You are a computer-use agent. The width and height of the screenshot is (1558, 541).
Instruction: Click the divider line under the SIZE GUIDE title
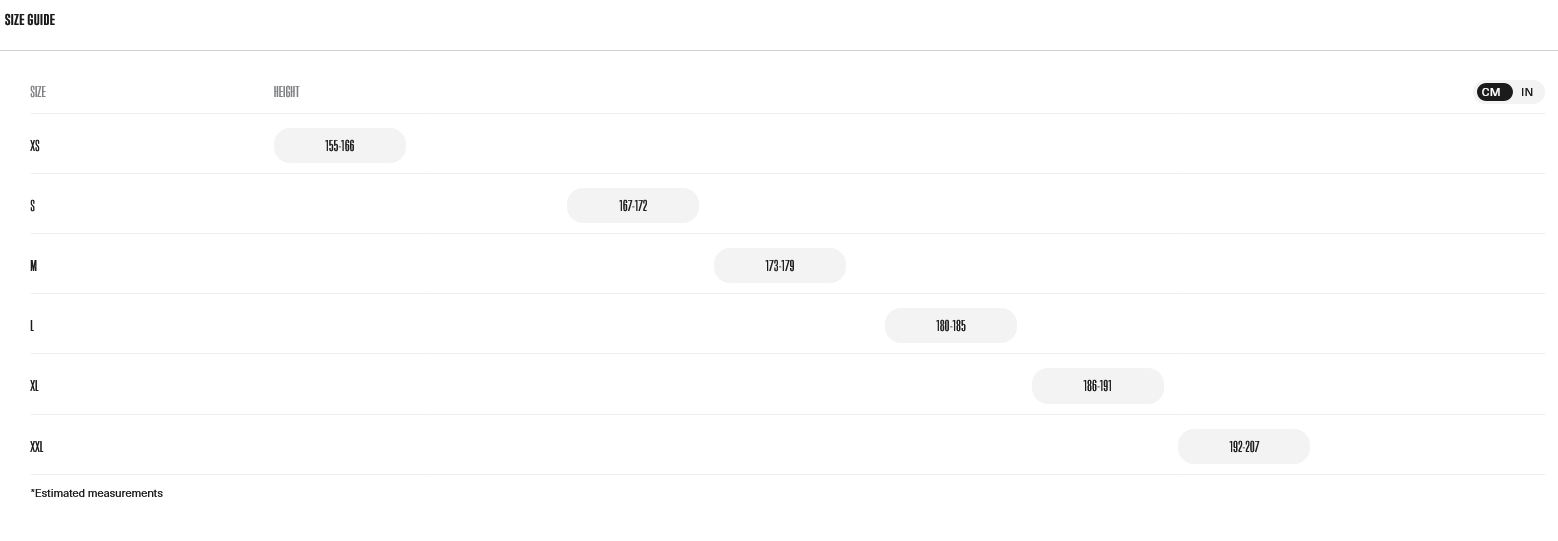pyautogui.click(x=779, y=50)
